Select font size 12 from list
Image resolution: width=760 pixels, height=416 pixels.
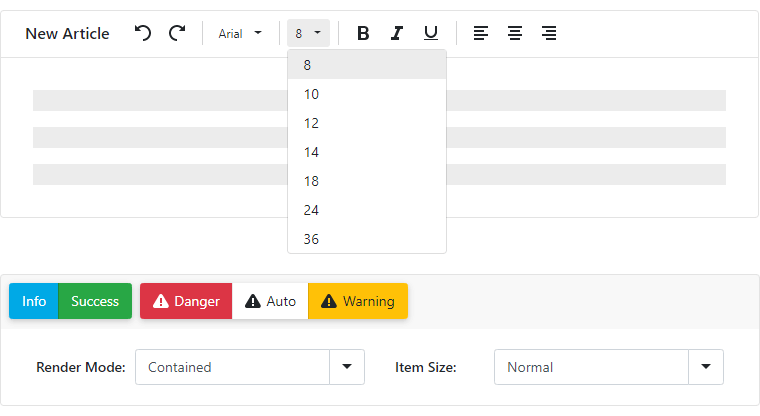[x=312, y=123]
